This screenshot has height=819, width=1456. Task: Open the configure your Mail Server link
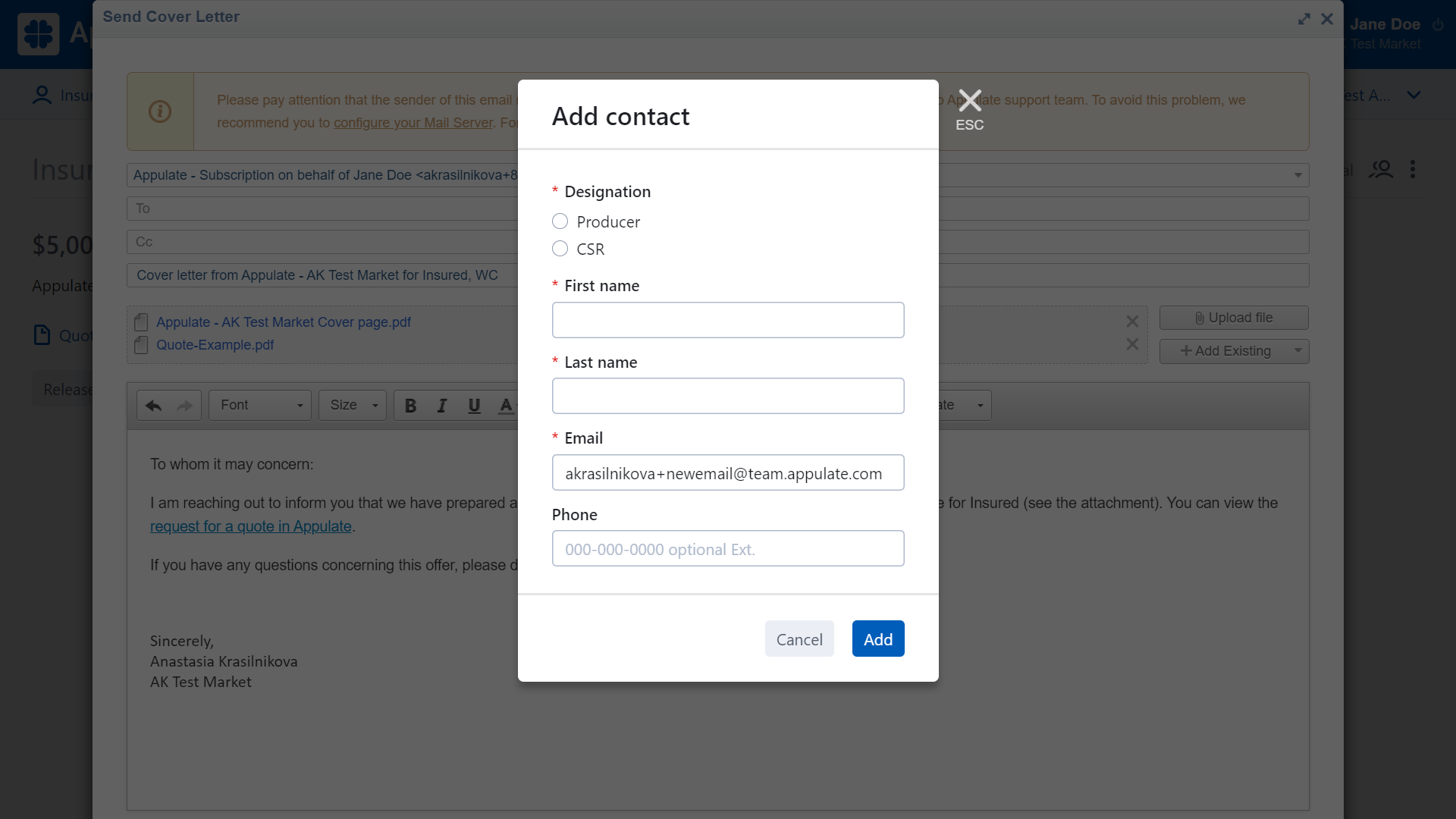pos(413,123)
